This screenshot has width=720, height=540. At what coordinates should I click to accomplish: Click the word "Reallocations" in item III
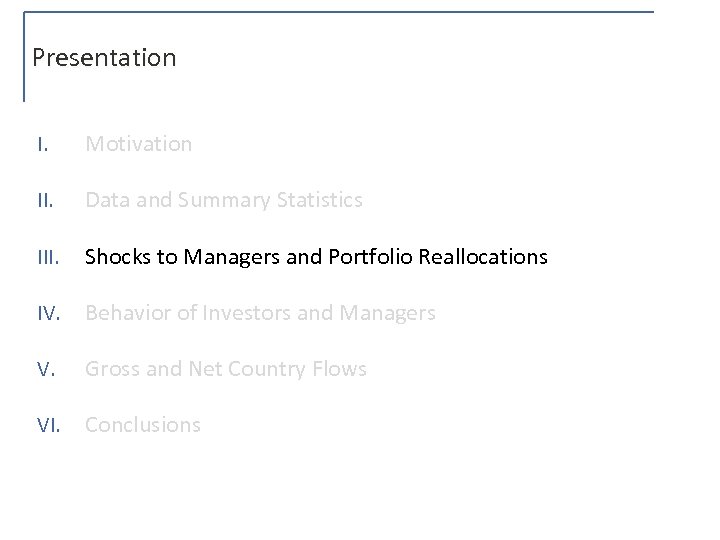(x=488, y=257)
